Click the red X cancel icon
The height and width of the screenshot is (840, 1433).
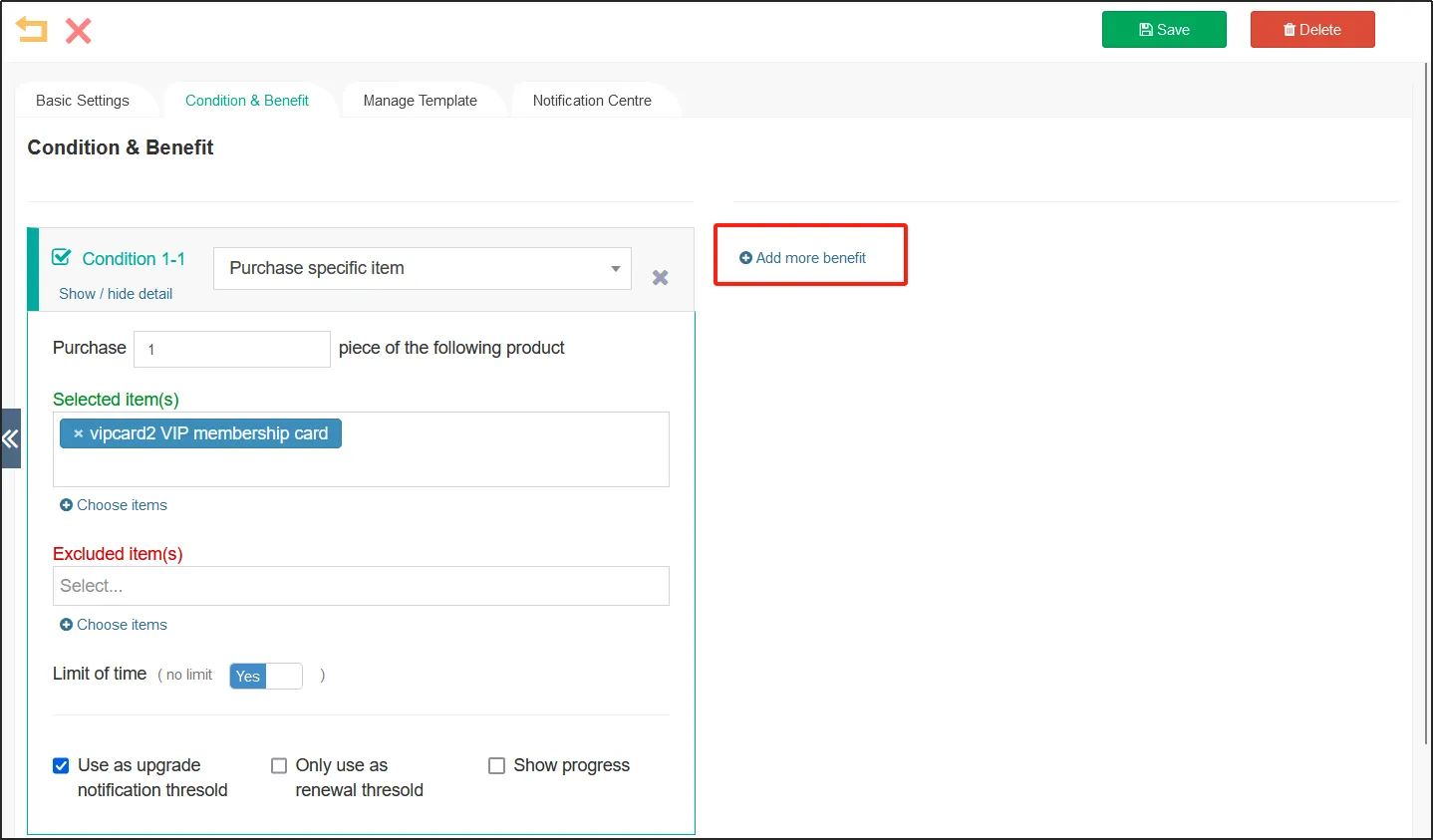coord(79,31)
